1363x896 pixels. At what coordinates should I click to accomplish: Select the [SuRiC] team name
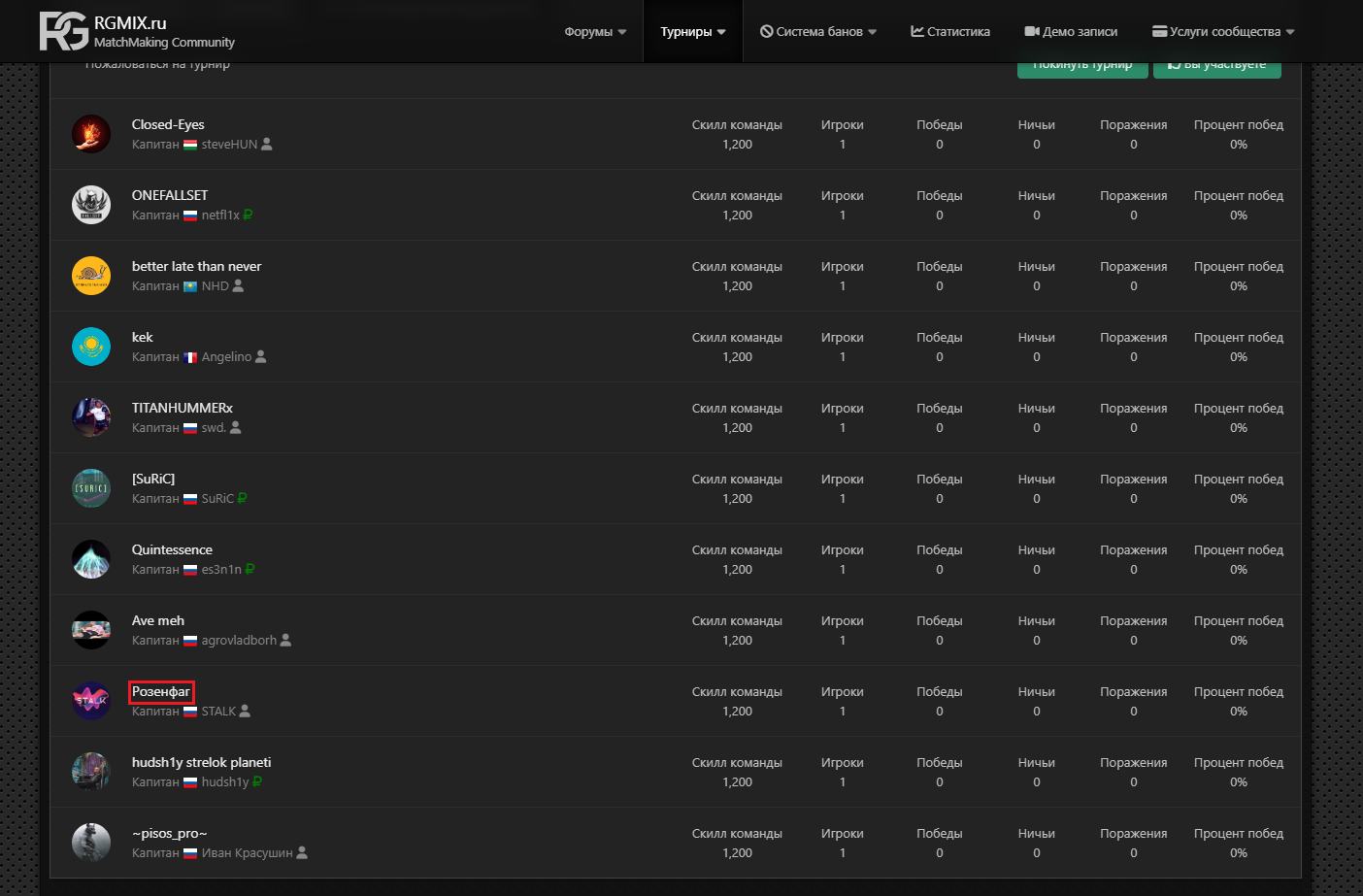[153, 479]
